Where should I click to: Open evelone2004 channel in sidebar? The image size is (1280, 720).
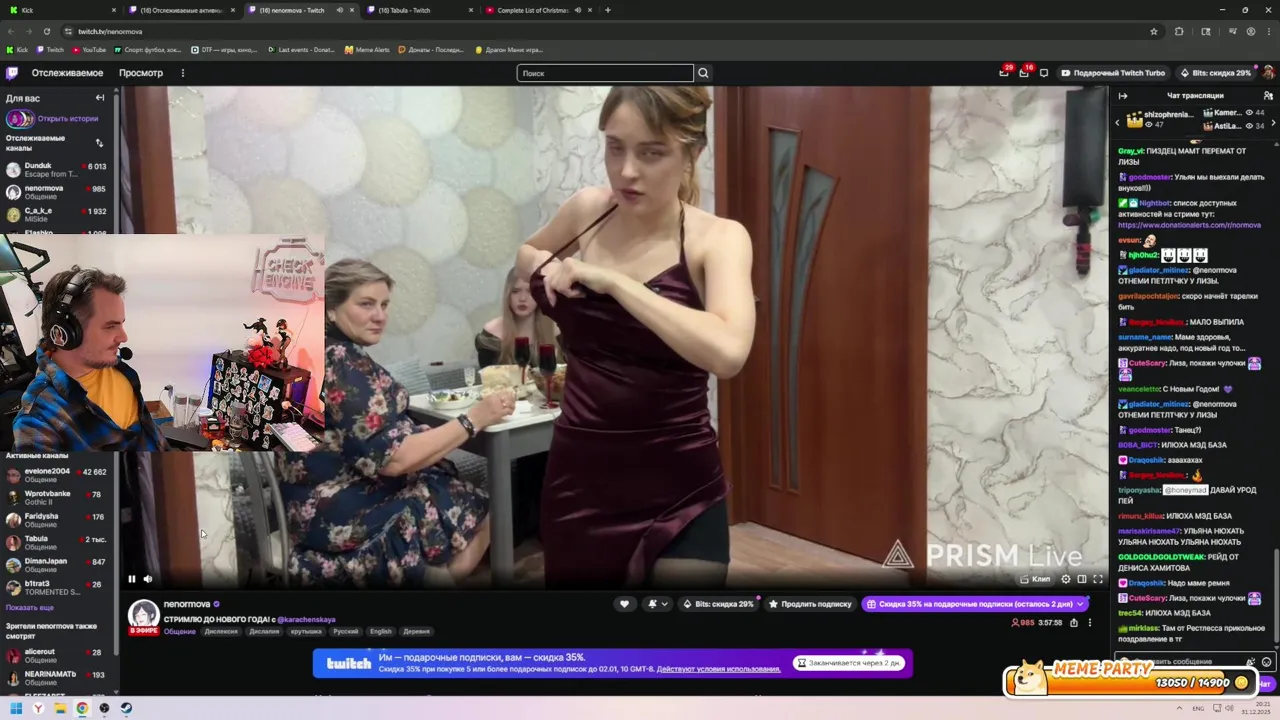click(x=56, y=475)
